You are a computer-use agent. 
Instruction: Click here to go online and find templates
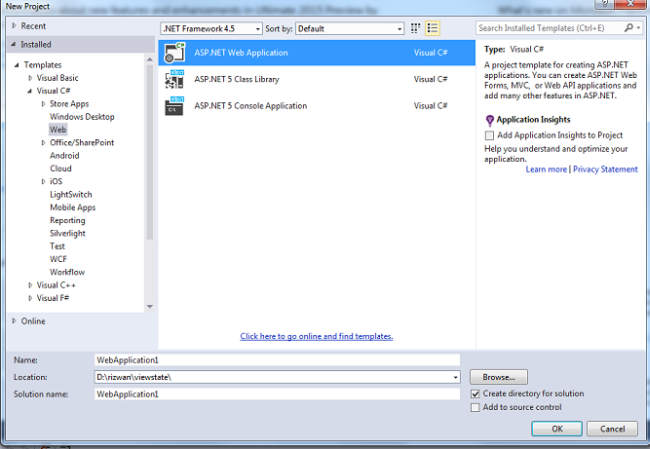point(316,336)
